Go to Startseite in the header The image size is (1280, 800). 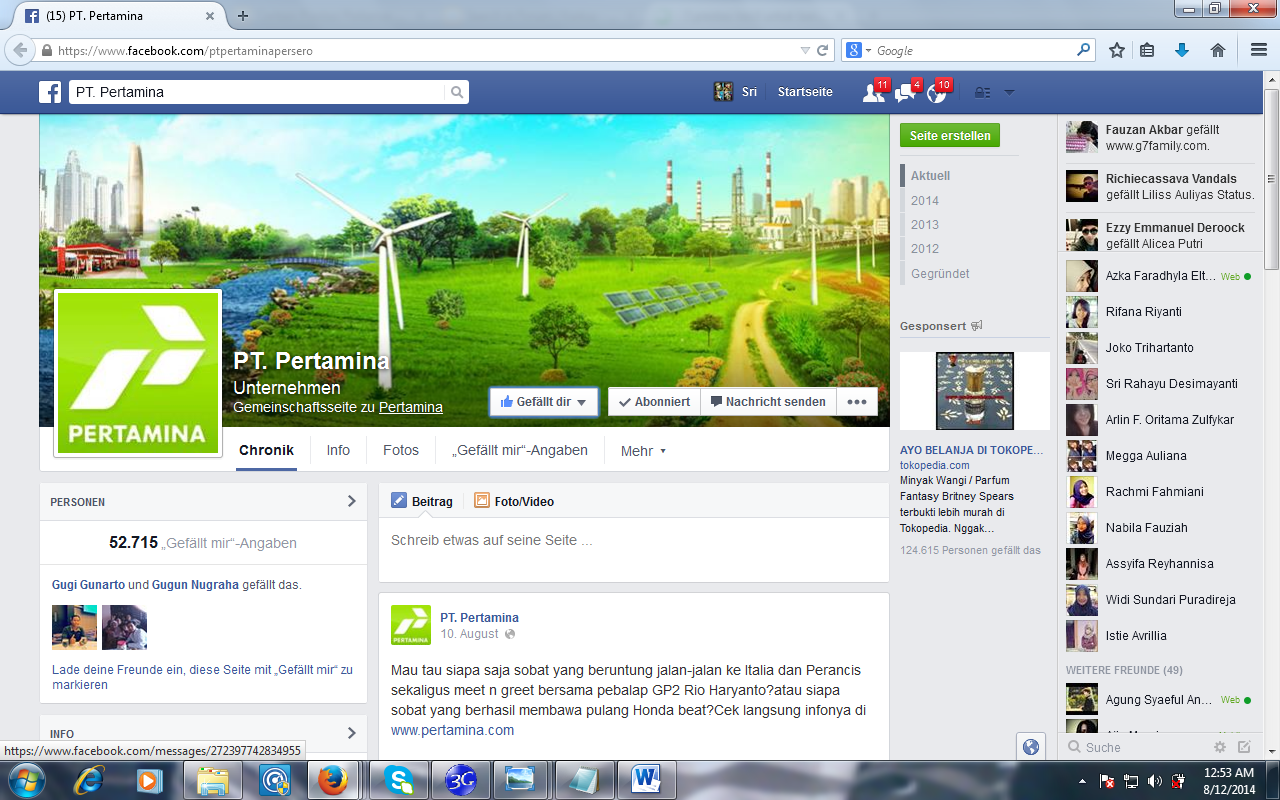(x=805, y=92)
